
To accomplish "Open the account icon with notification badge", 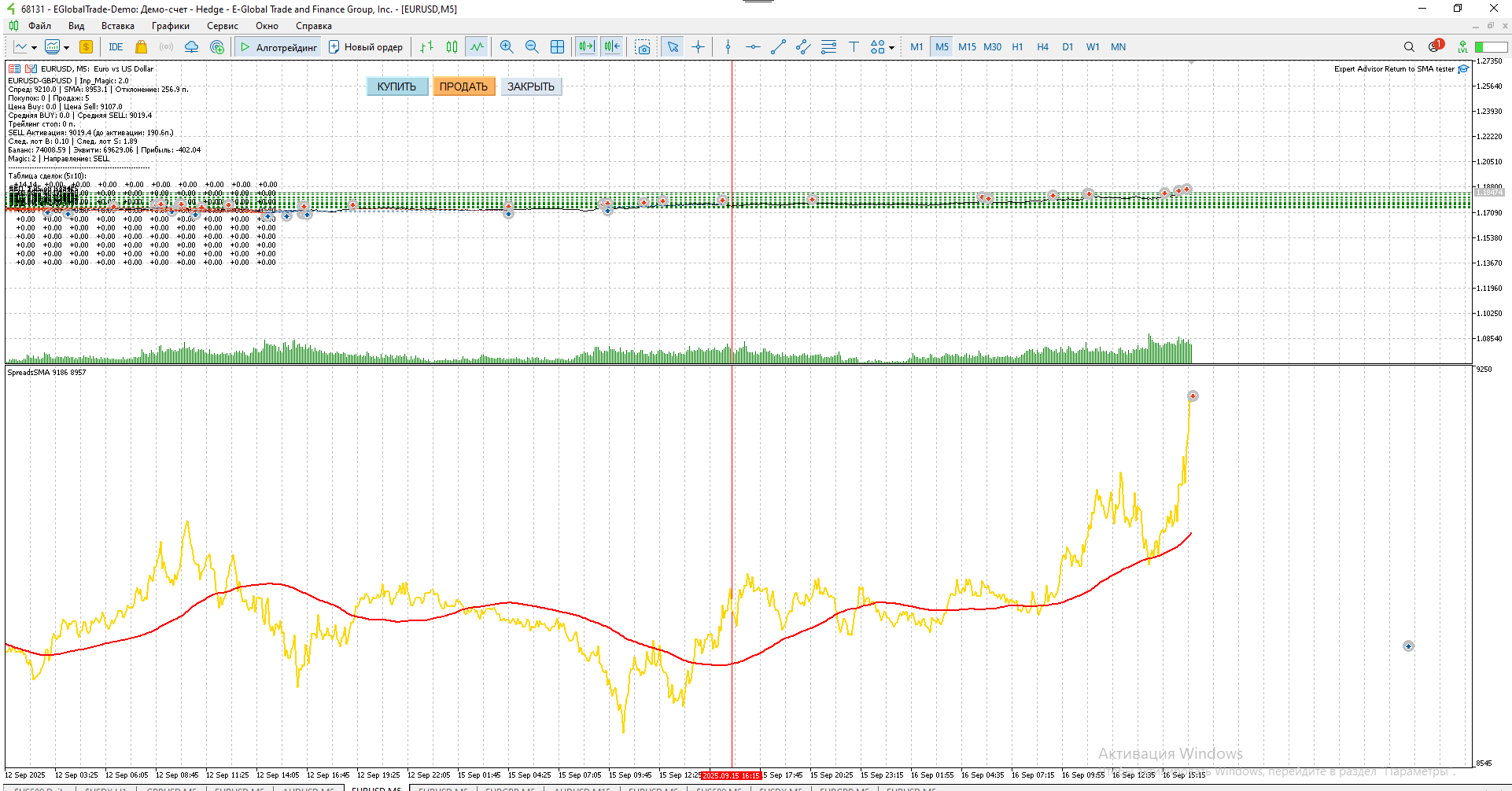I will tap(1435, 46).
